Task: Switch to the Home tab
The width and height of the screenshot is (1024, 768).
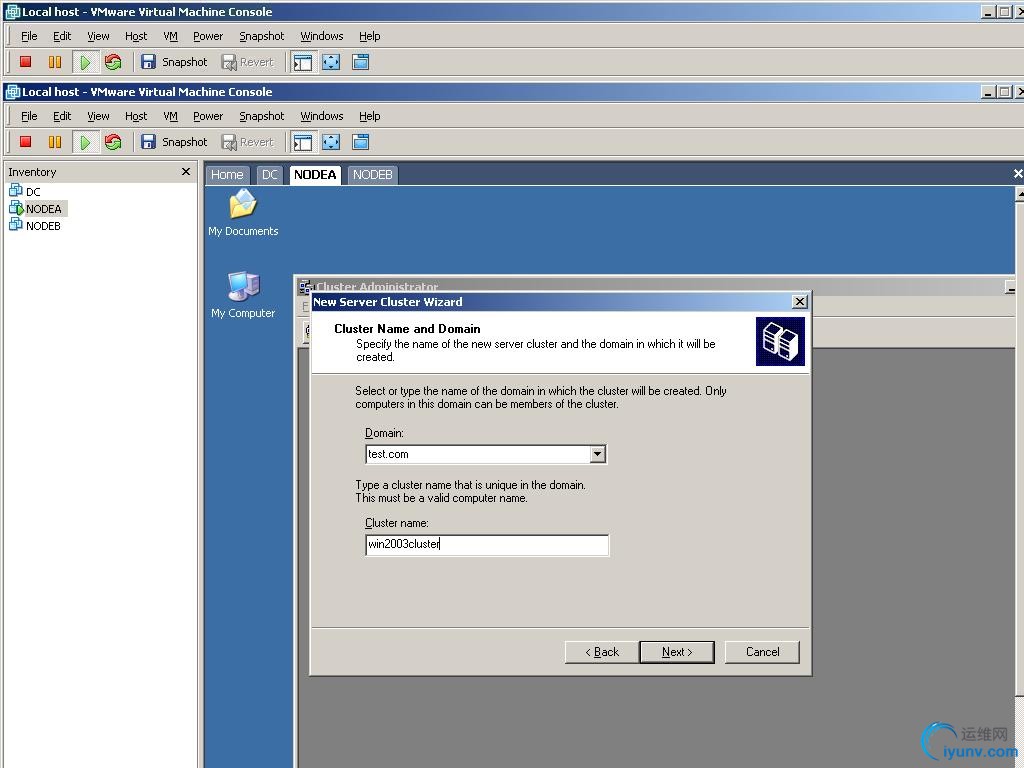Action: point(227,174)
